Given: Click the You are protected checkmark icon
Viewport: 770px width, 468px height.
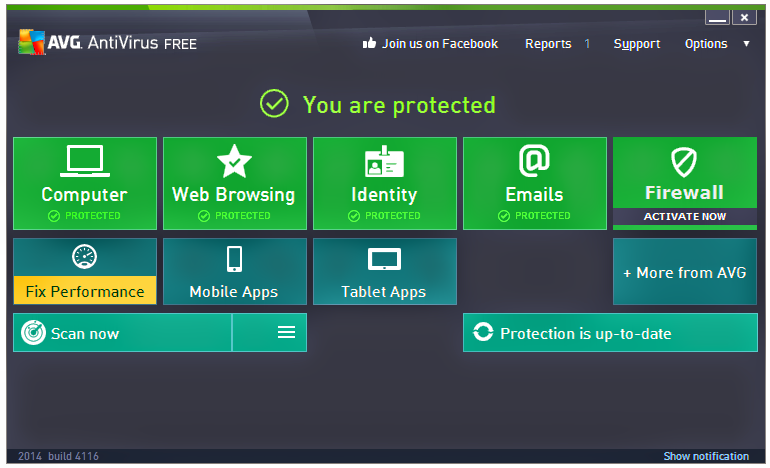Looking at the screenshot, I should coord(274,104).
